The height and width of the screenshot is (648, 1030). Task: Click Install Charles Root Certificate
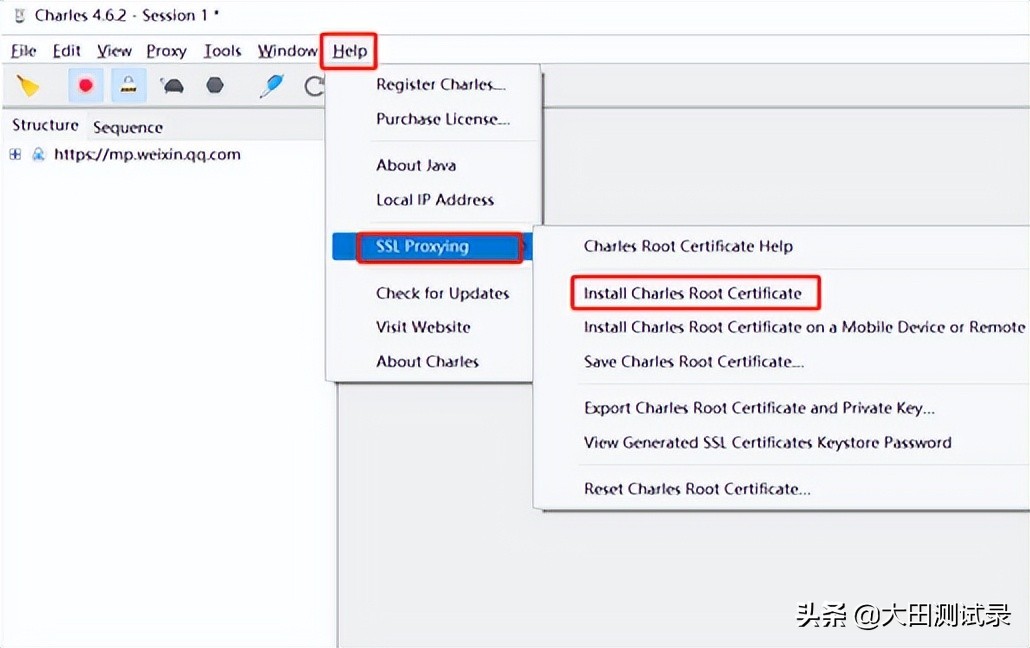point(692,293)
